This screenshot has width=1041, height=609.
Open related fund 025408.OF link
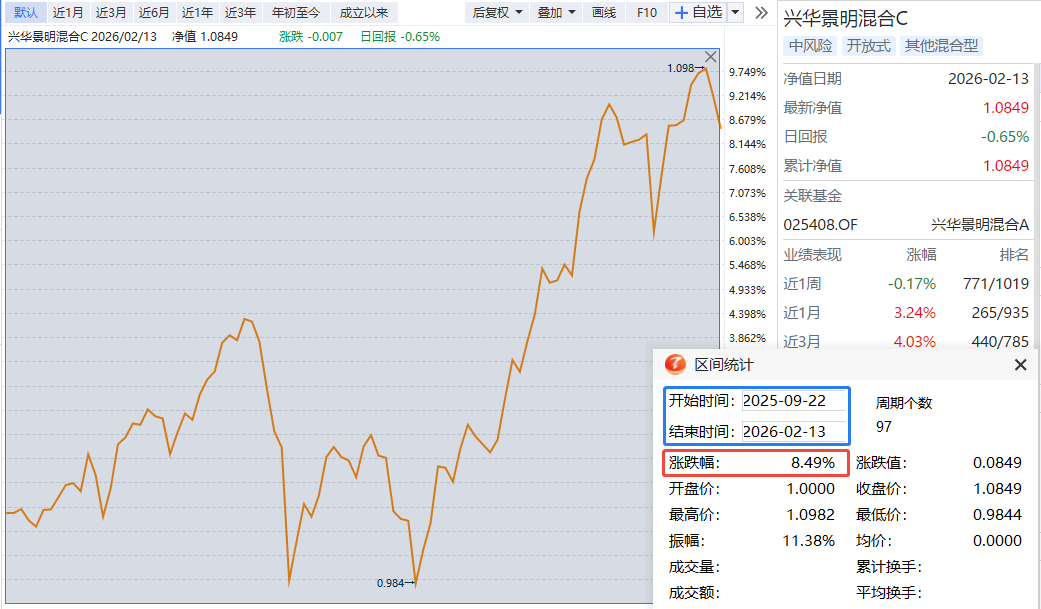(x=820, y=225)
